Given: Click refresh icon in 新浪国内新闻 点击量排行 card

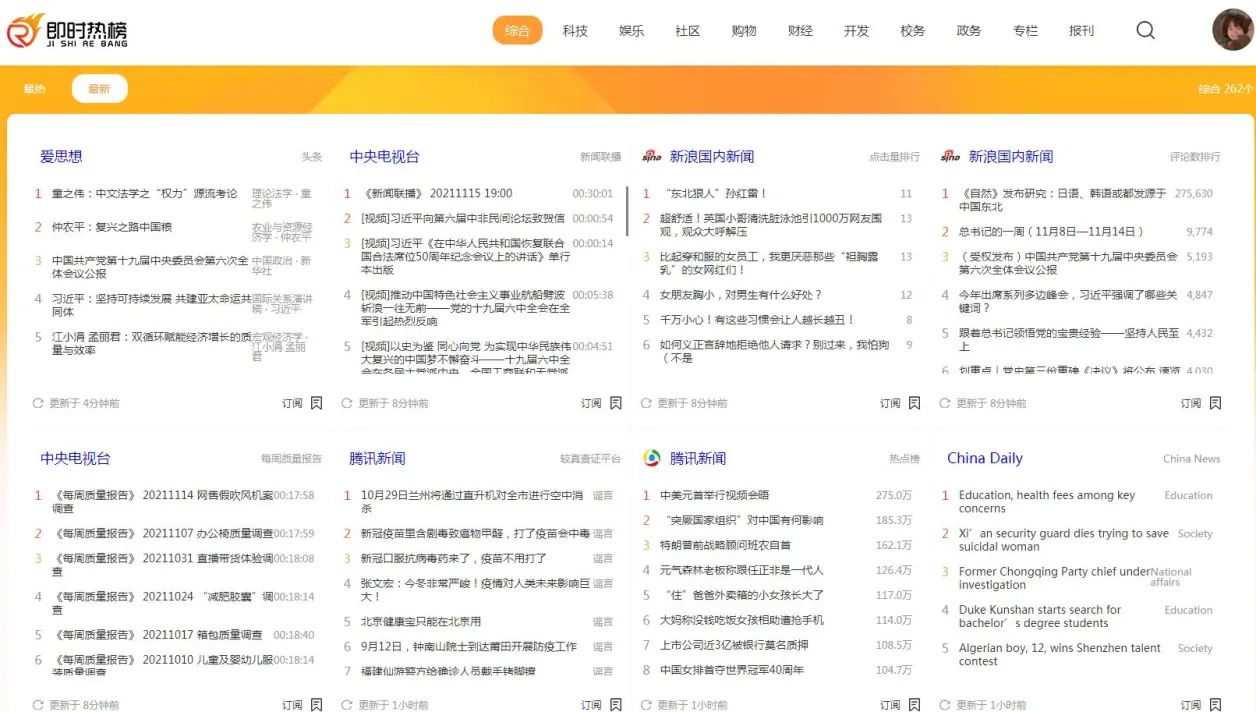Looking at the screenshot, I should click(x=646, y=403).
